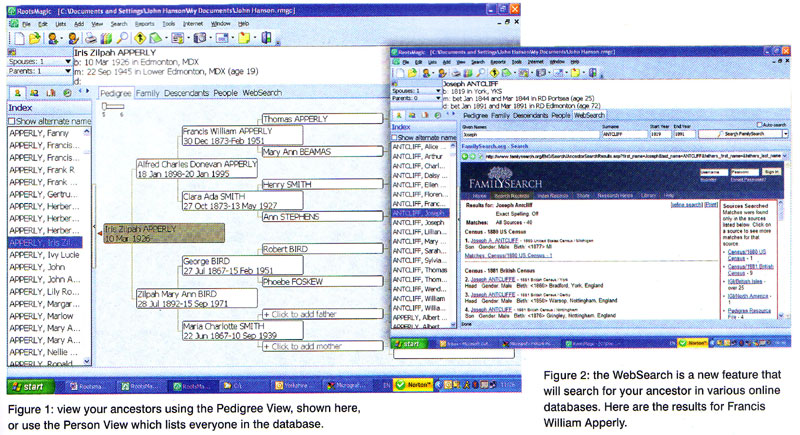The image size is (800, 435).
Task: Open Spouses dropdown for Joseph Antcliff
Action: pyautogui.click(x=438, y=90)
